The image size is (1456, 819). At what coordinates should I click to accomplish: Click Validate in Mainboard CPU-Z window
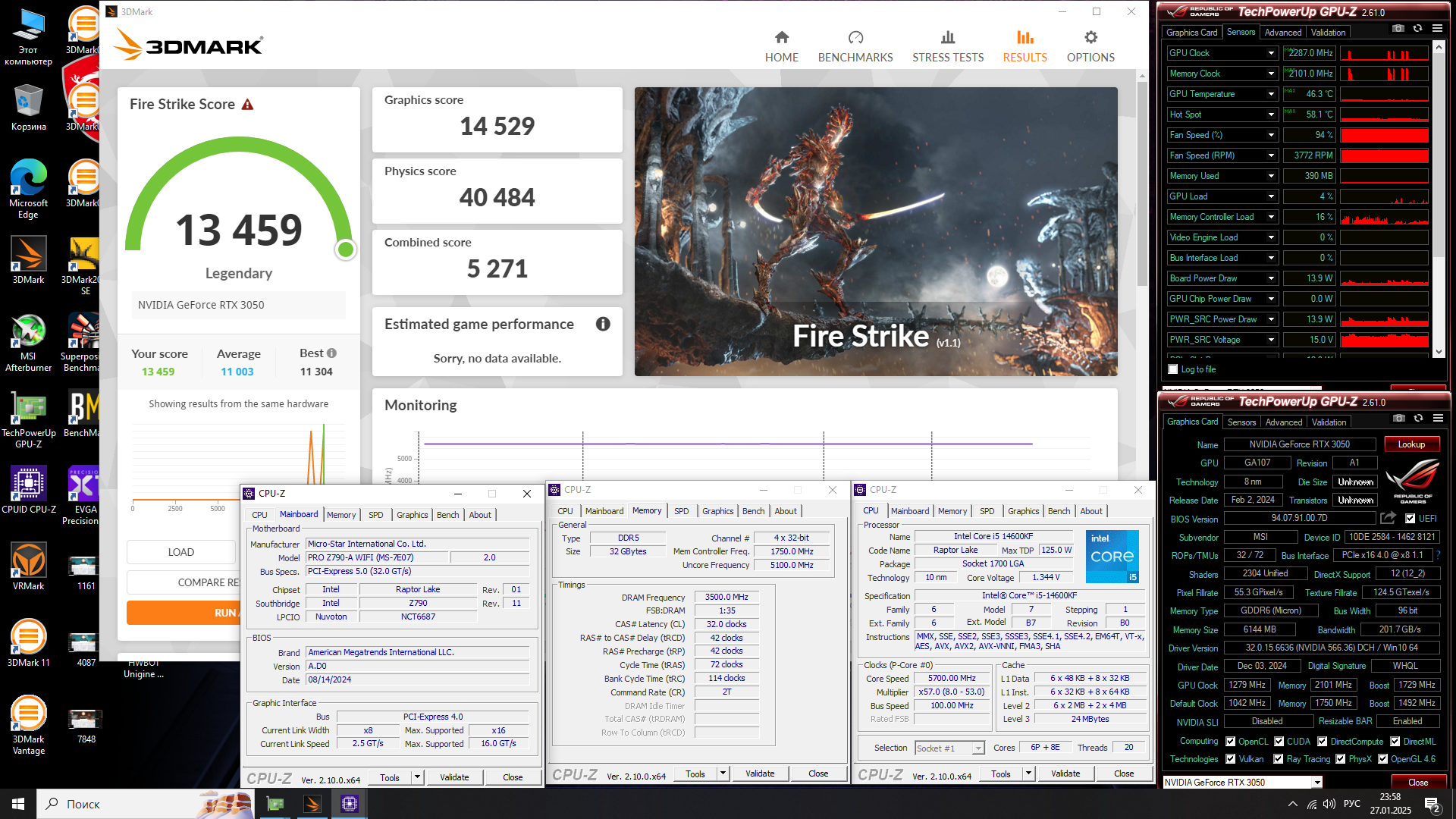point(454,777)
